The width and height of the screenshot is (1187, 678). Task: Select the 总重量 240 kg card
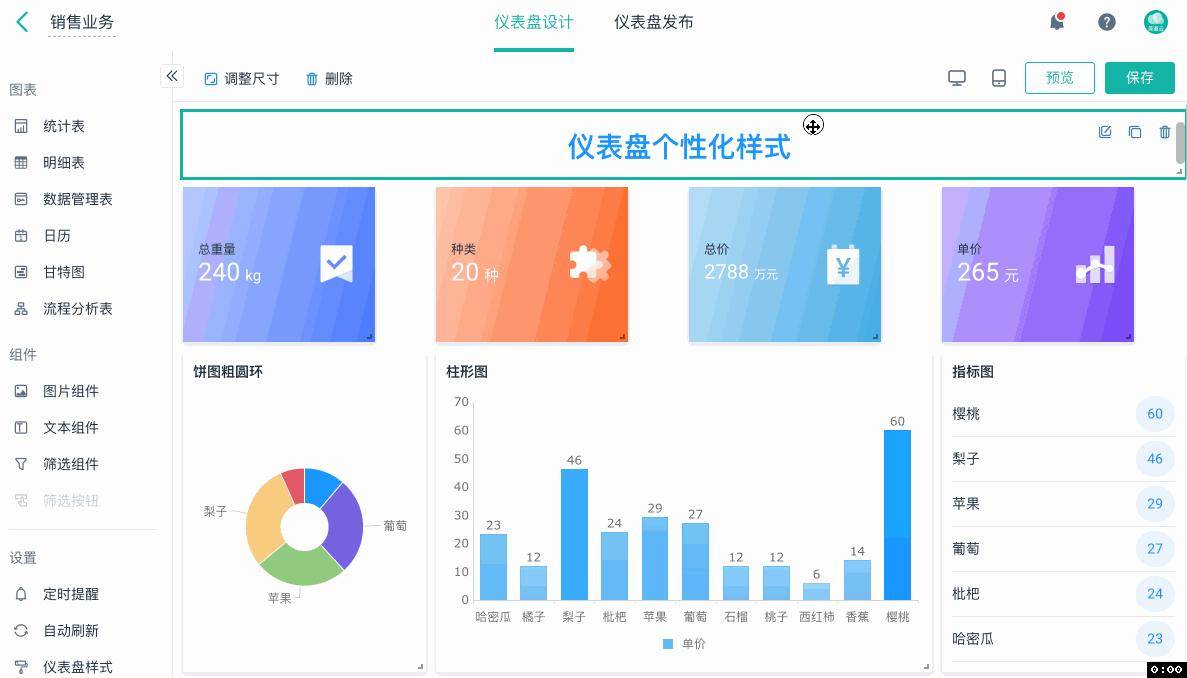pyautogui.click(x=279, y=265)
